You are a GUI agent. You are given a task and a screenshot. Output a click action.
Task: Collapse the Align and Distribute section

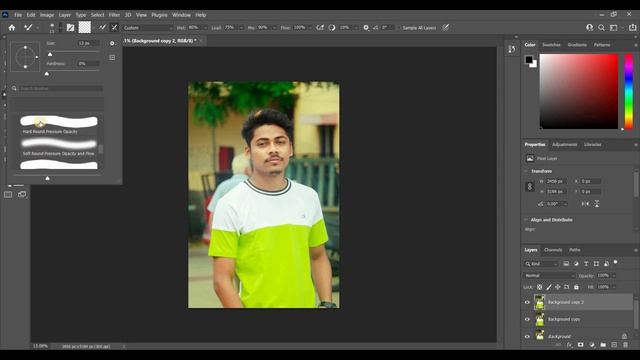point(526,220)
